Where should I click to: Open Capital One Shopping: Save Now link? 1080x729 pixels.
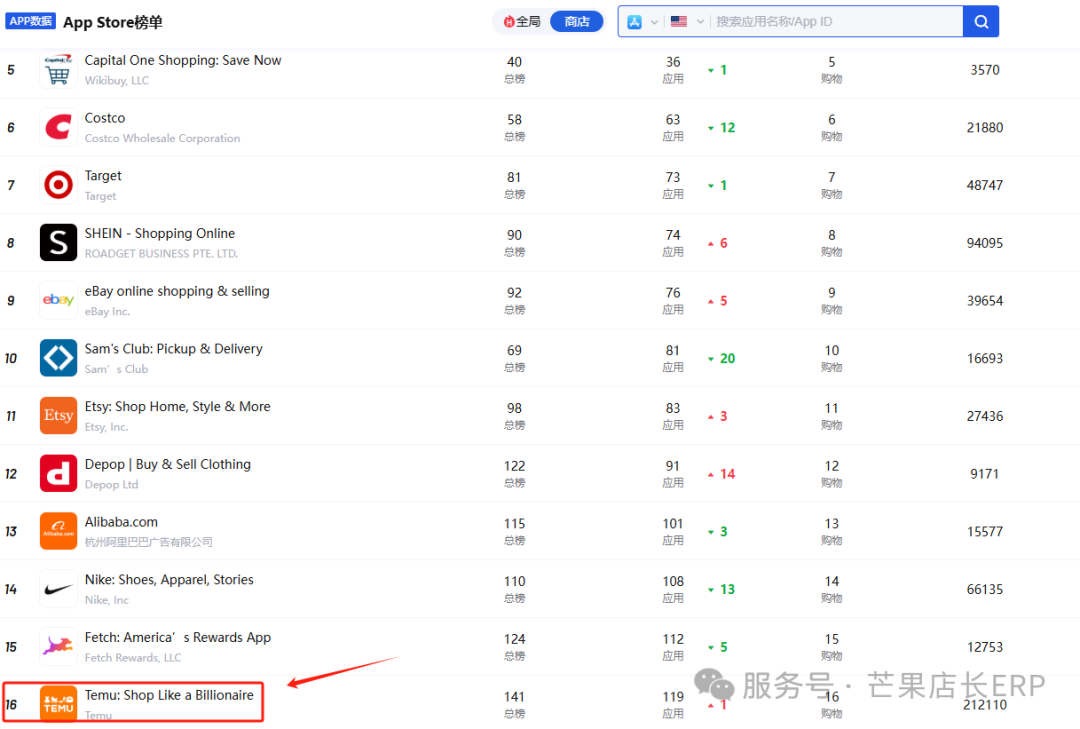coord(183,61)
